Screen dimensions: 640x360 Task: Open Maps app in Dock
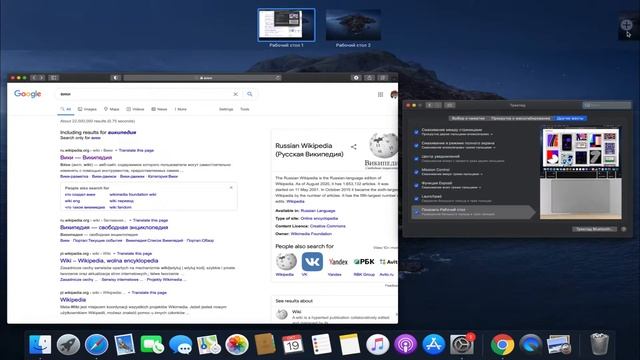pos(209,344)
